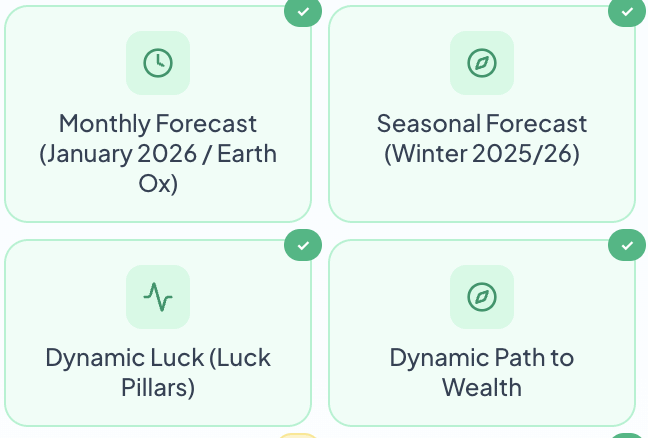Viewport: 648px width, 438px height.
Task: Click the "(January 2026 / Earth Ox)" label
Action: [x=158, y=170]
